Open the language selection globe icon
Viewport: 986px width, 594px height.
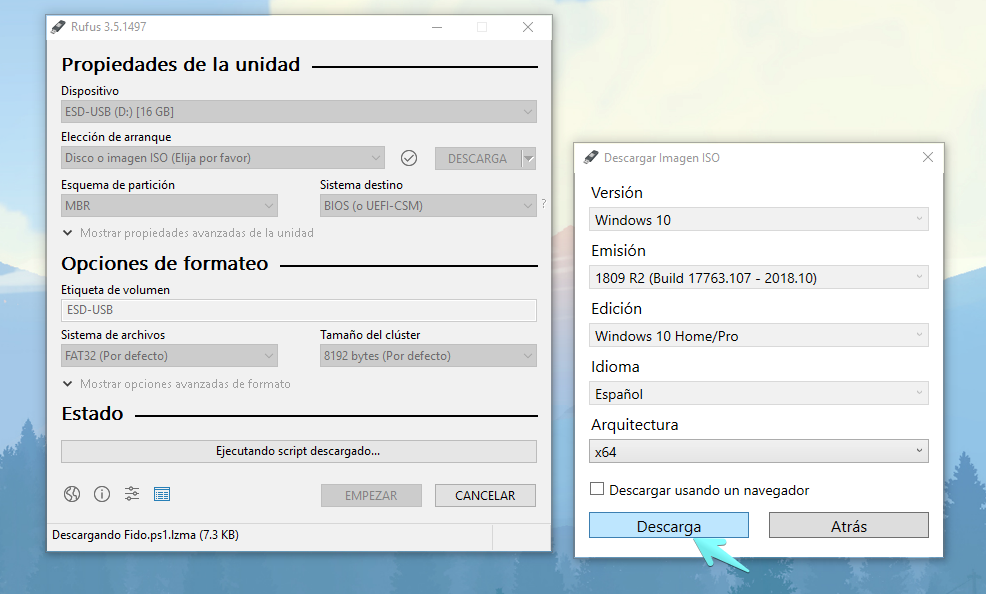tap(71, 494)
